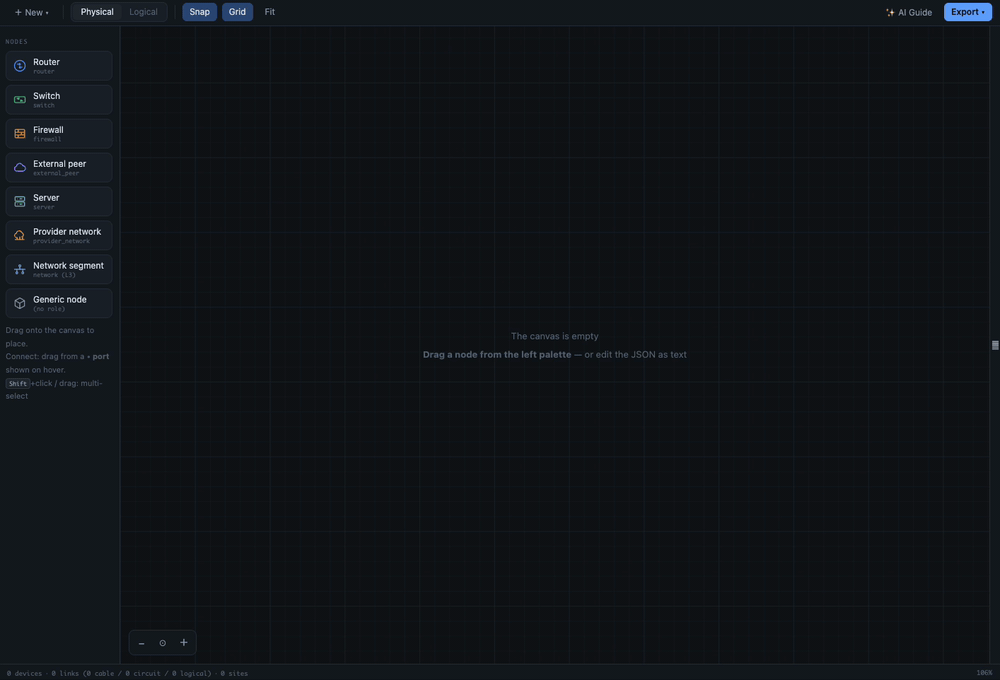The height and width of the screenshot is (680, 1000).
Task: Switch to the Logical view
Action: (143, 12)
